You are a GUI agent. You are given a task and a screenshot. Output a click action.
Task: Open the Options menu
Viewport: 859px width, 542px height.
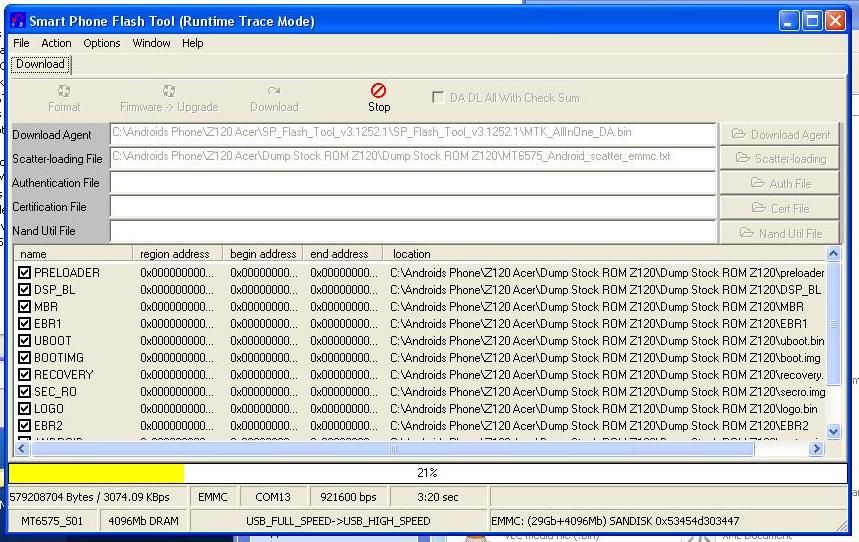click(101, 43)
